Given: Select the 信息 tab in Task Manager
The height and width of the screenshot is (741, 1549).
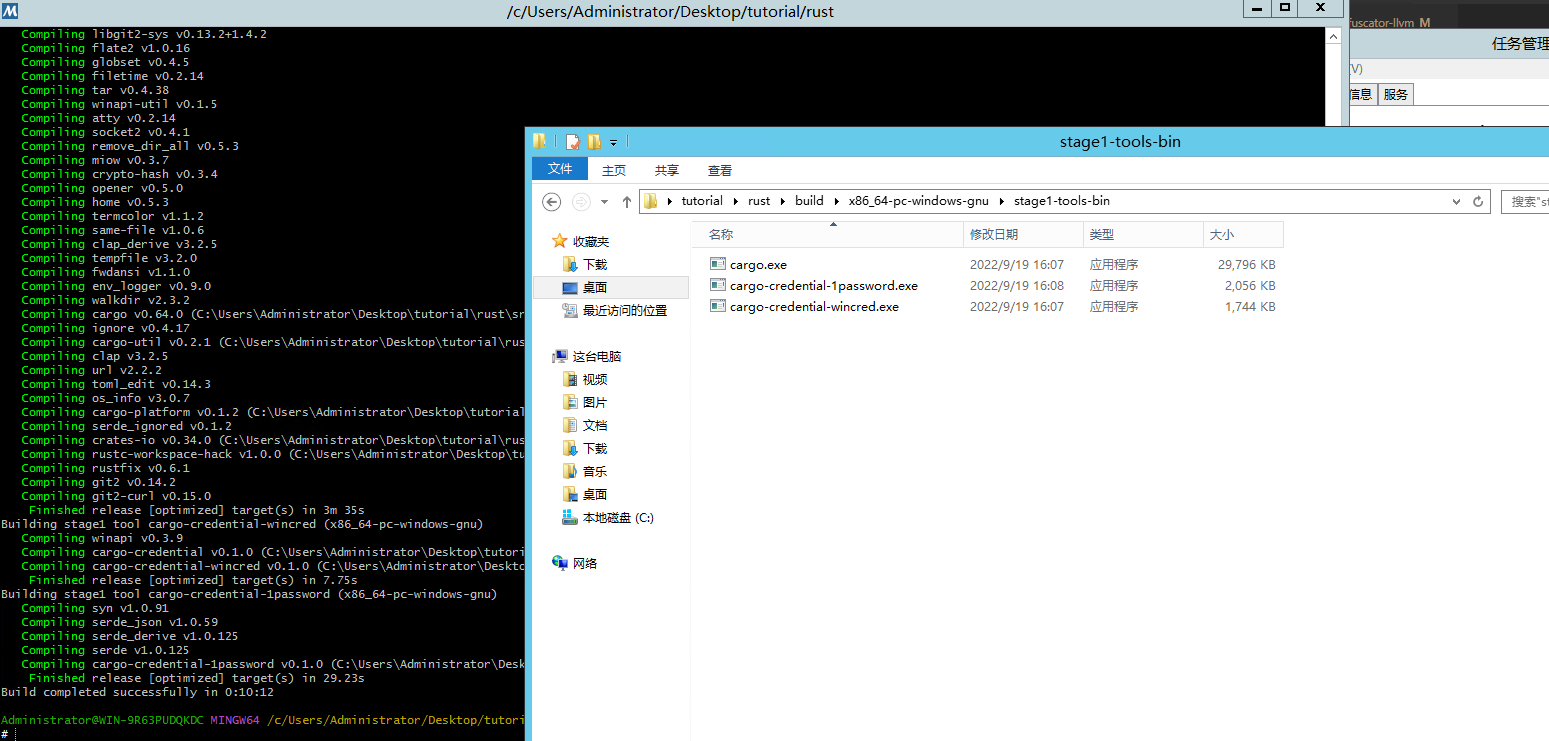Looking at the screenshot, I should 1360,94.
